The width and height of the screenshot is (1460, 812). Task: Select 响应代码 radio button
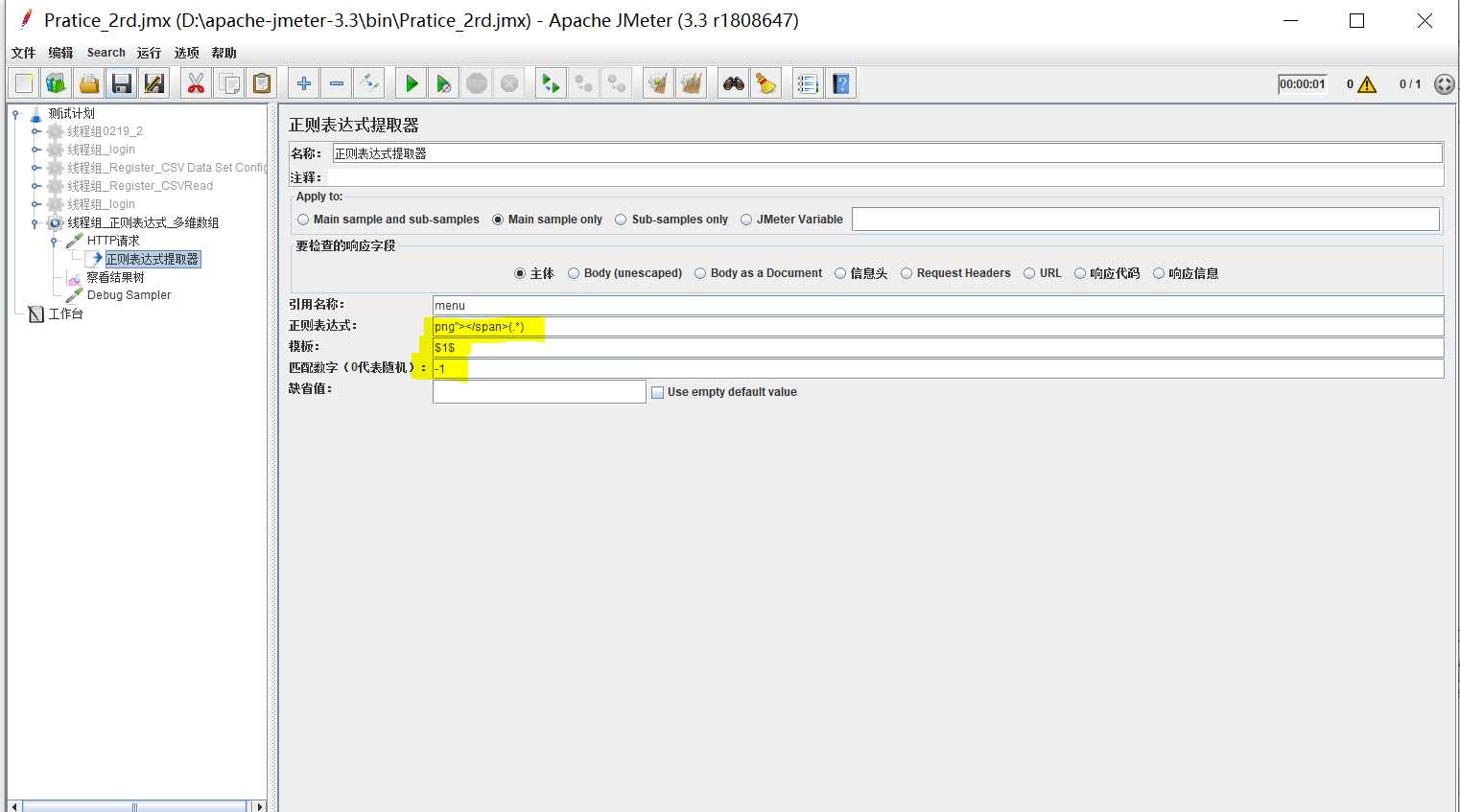click(x=1080, y=273)
